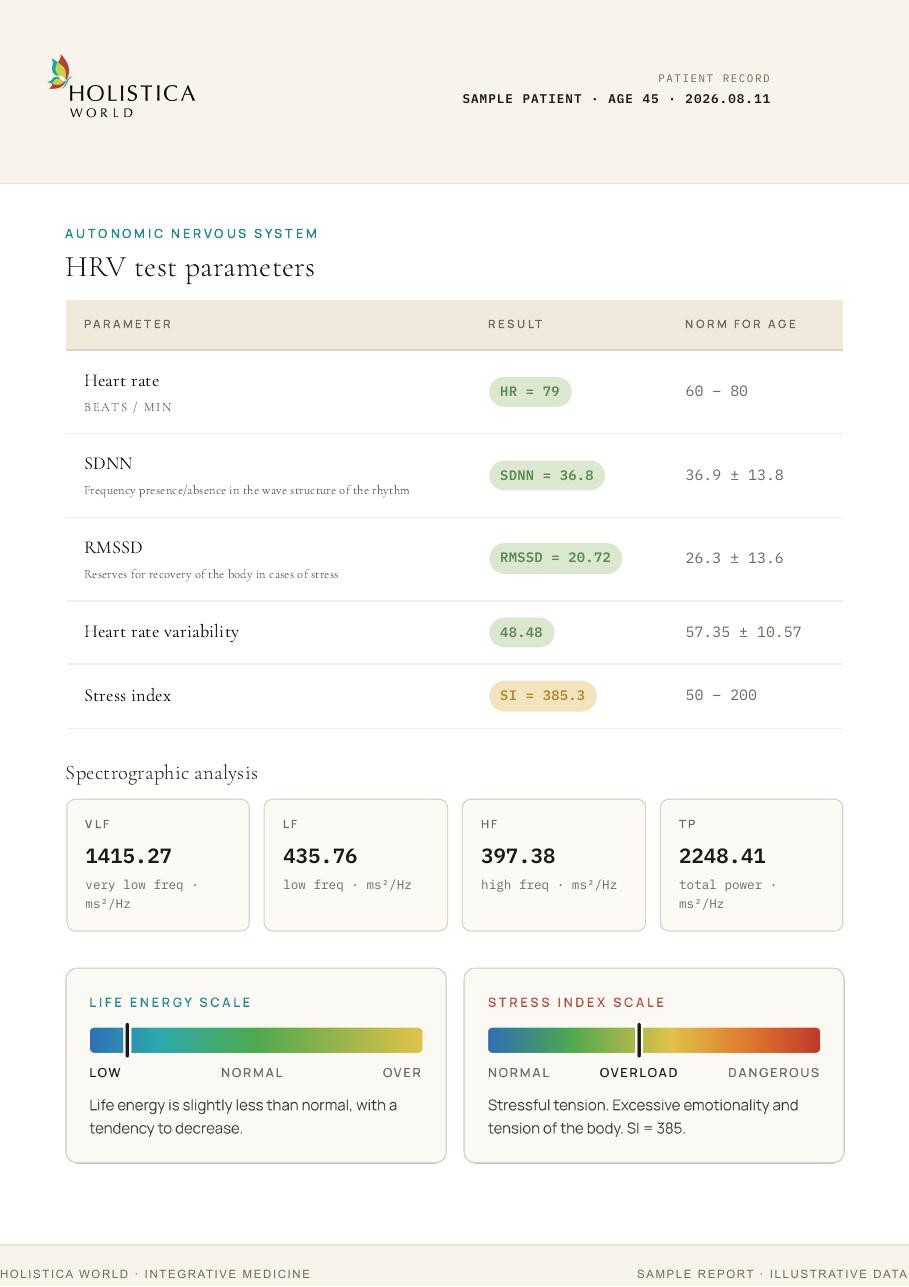
Task: Click the Life Energy Scale gradient bar
Action: pyautogui.click(x=256, y=1040)
